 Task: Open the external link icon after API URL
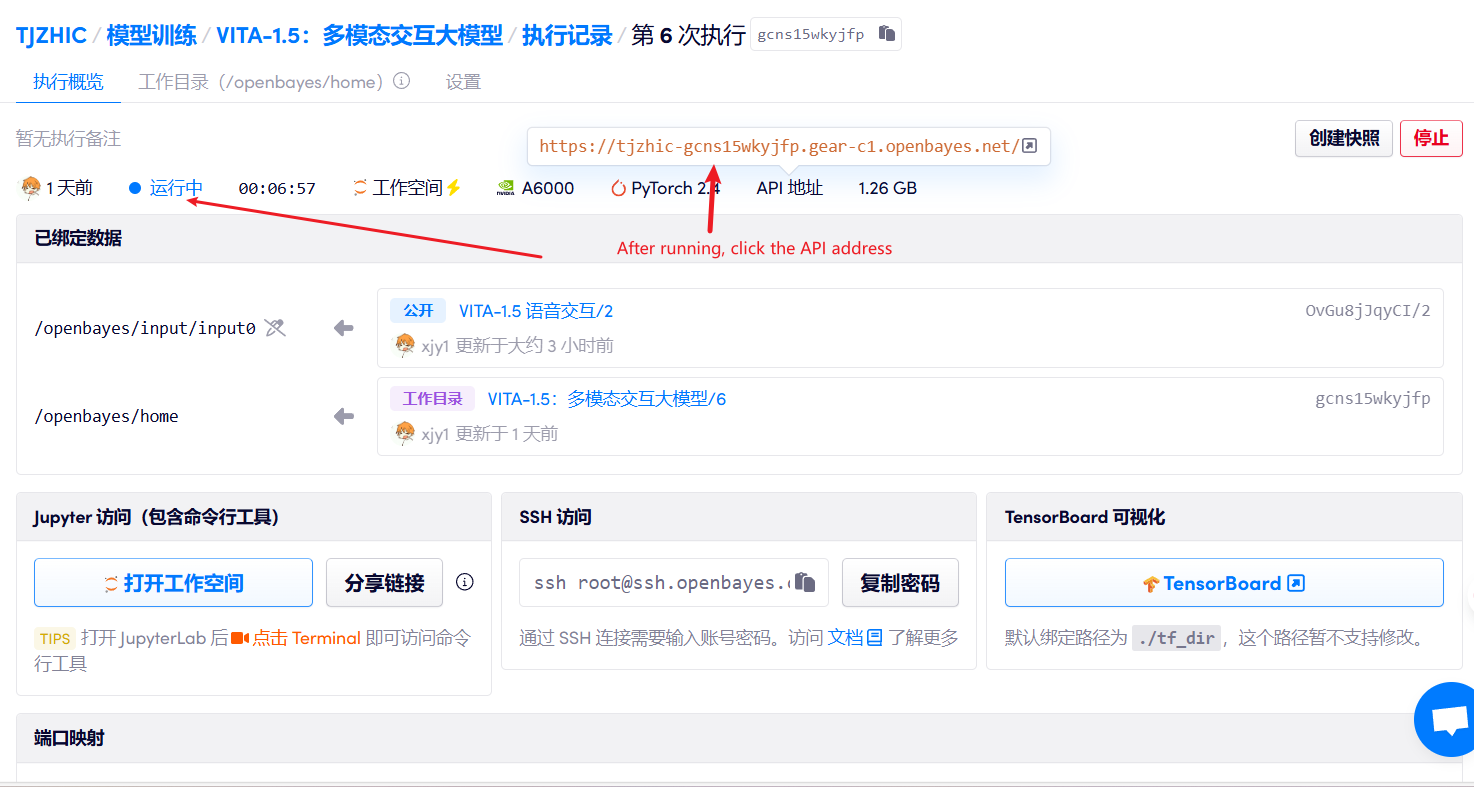click(x=1029, y=146)
